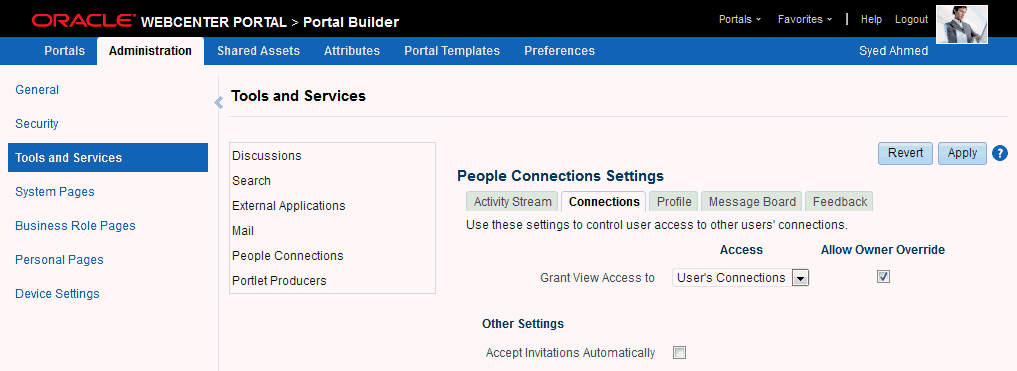Click the Revert button

point(905,153)
